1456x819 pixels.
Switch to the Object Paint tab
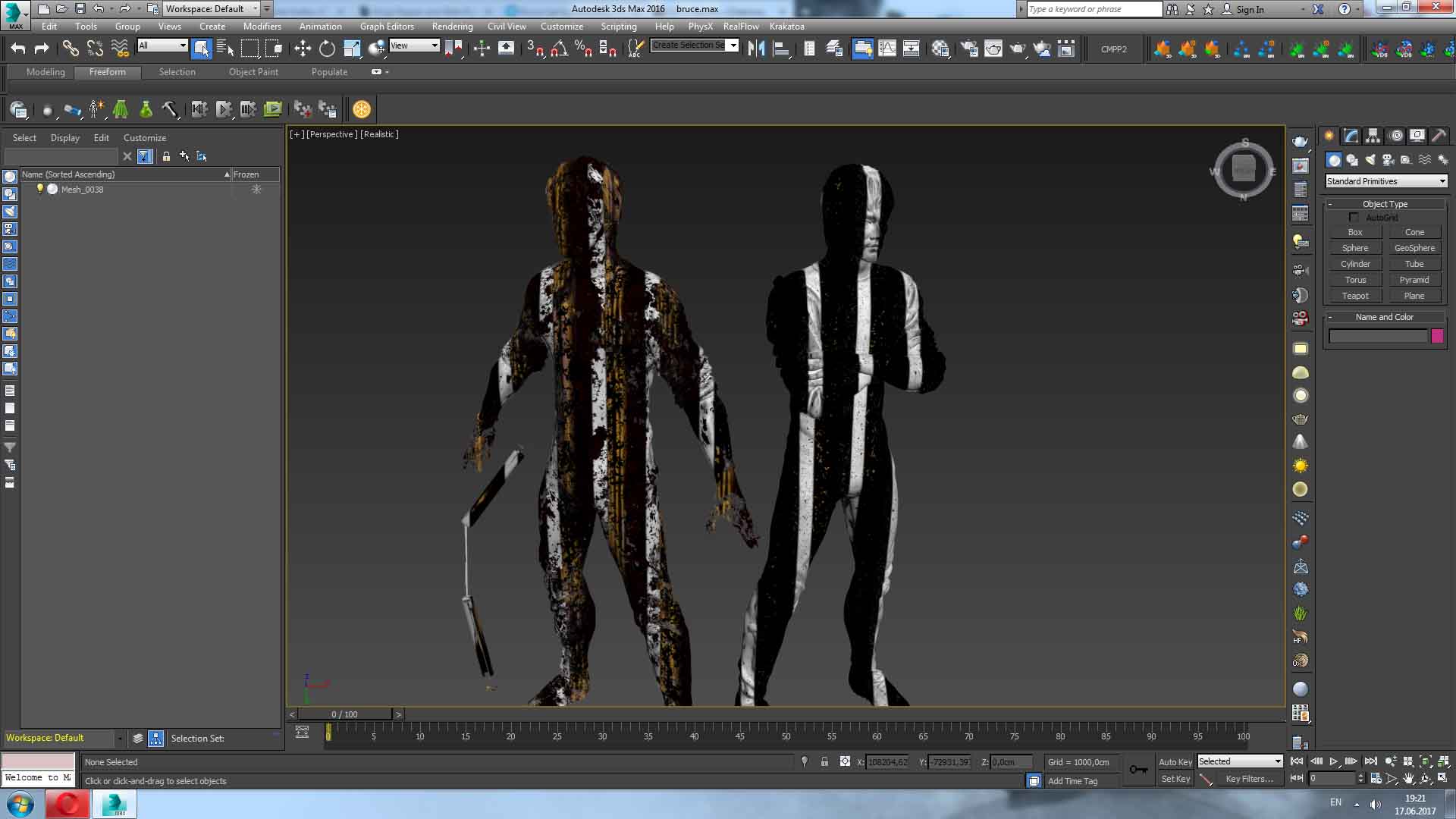pos(253,72)
